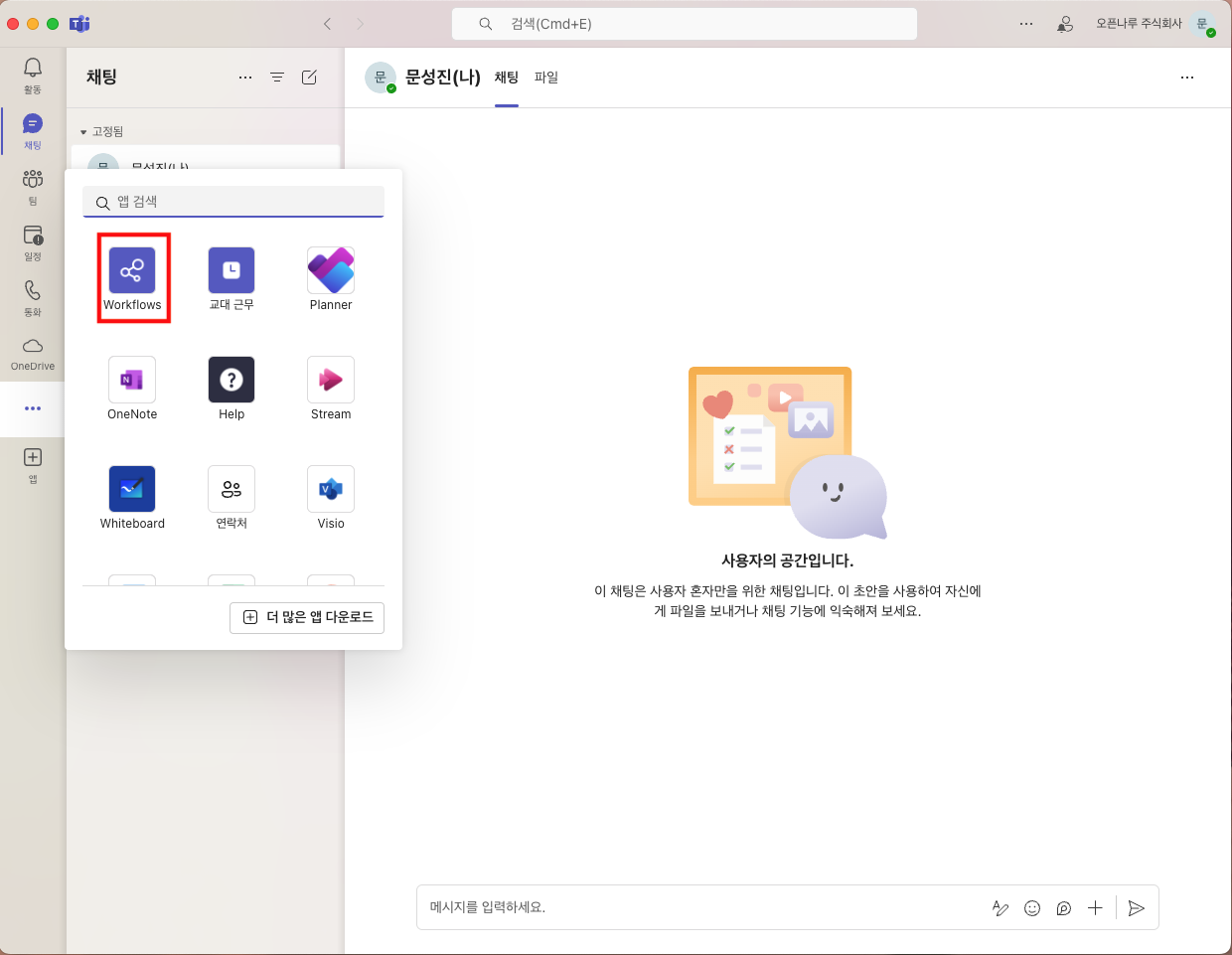Image resolution: width=1232 pixels, height=955 pixels.
Task: Click 더 많은 앱 다운로드 button
Action: (x=307, y=617)
